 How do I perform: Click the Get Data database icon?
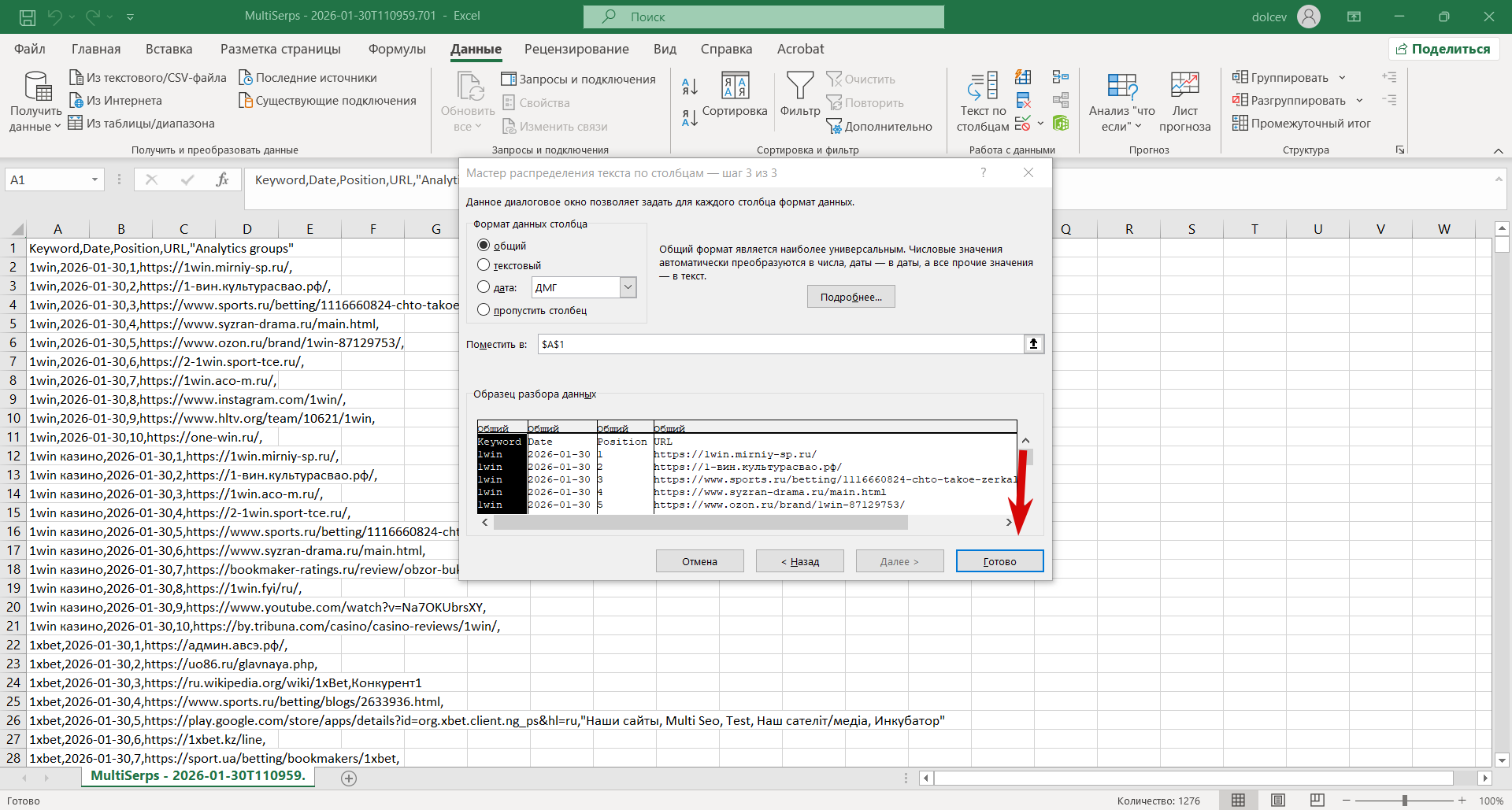[x=36, y=87]
